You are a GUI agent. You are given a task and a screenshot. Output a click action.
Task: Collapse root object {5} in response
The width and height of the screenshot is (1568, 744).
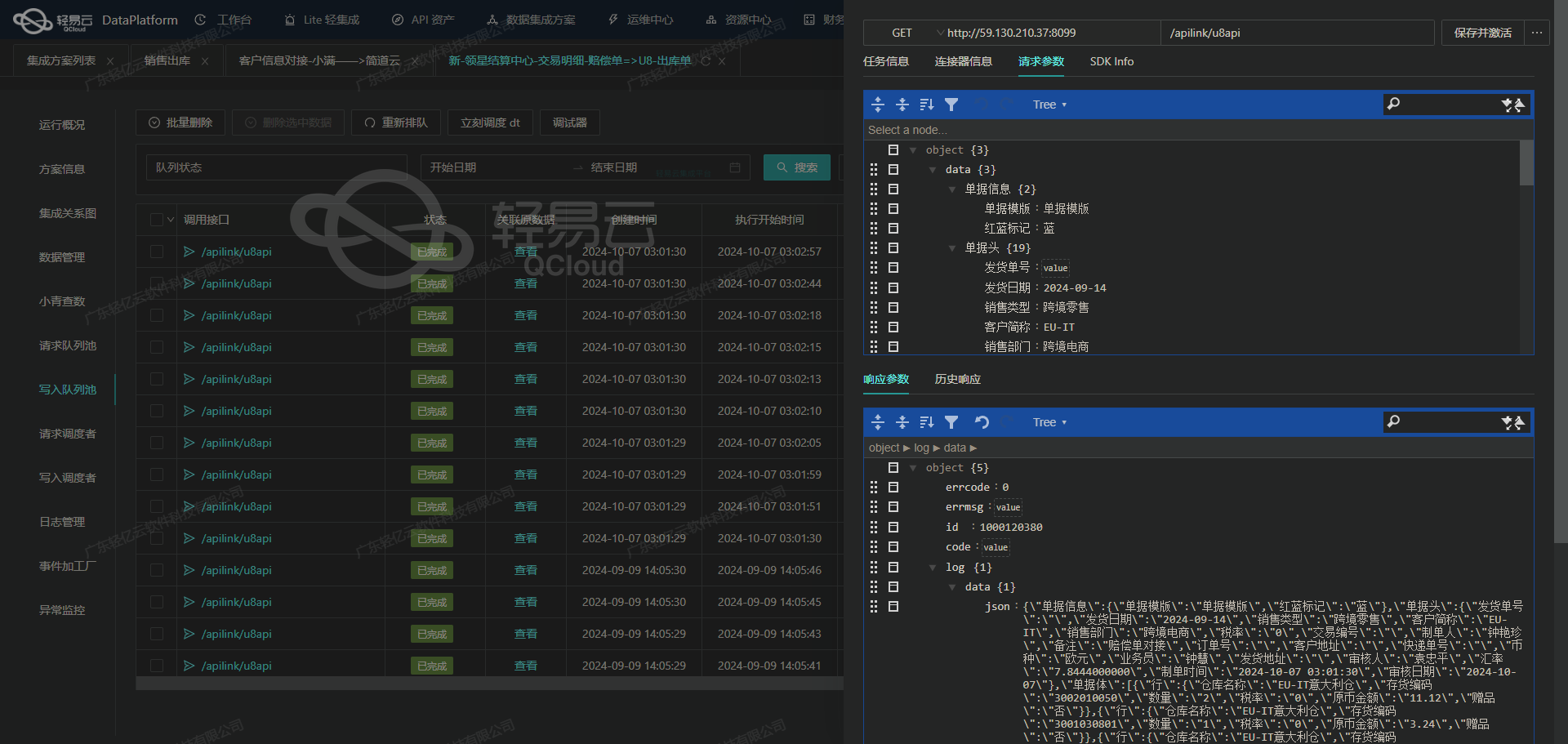[913, 468]
